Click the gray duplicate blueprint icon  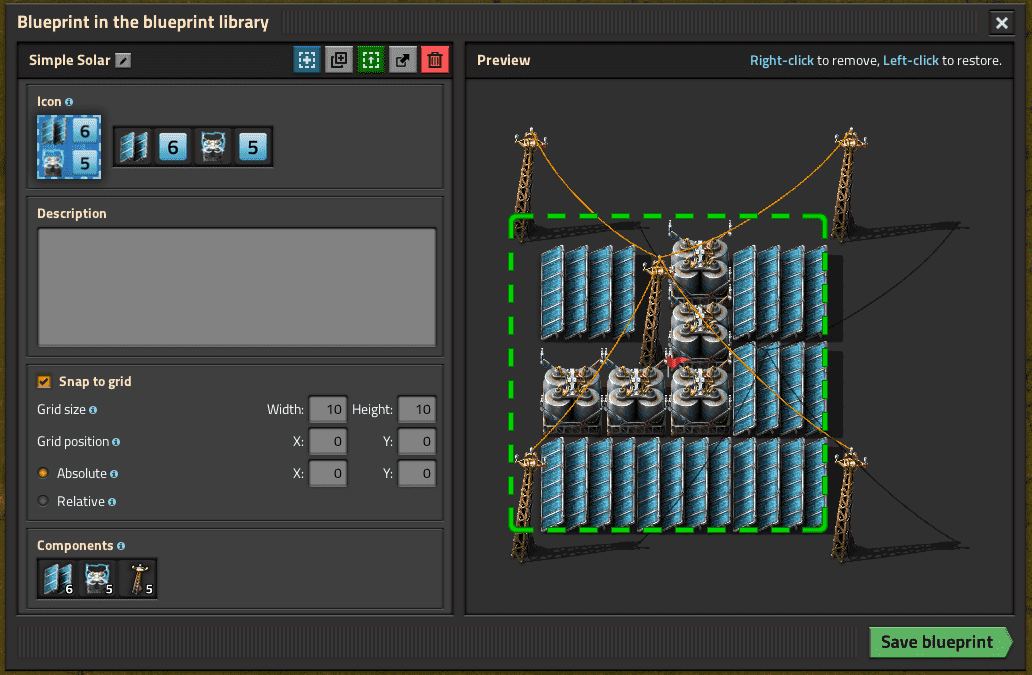tap(339, 60)
